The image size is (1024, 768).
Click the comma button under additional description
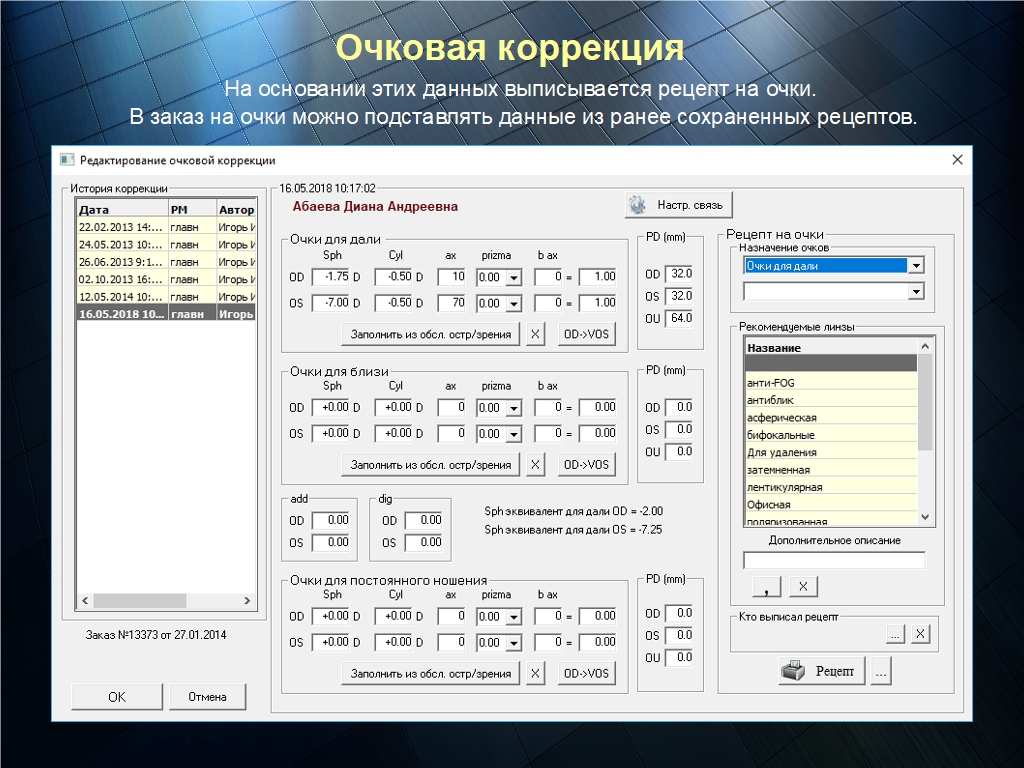point(766,587)
